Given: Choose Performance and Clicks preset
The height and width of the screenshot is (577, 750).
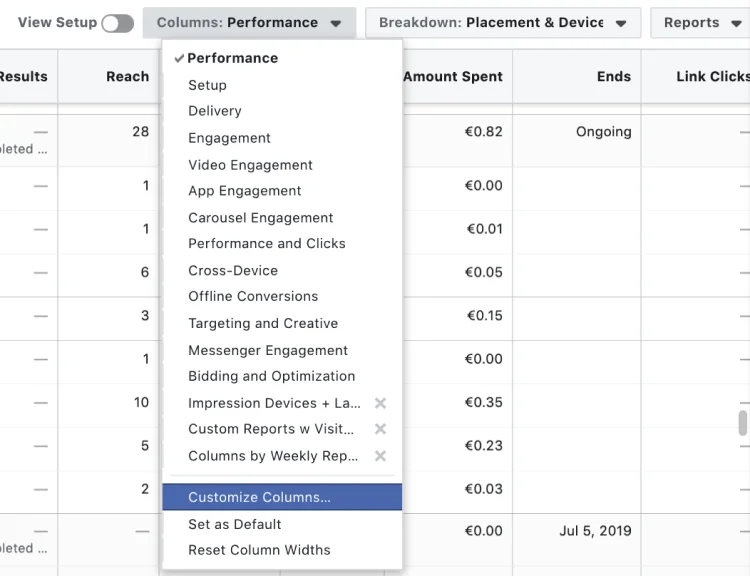Looking at the screenshot, I should [x=267, y=243].
